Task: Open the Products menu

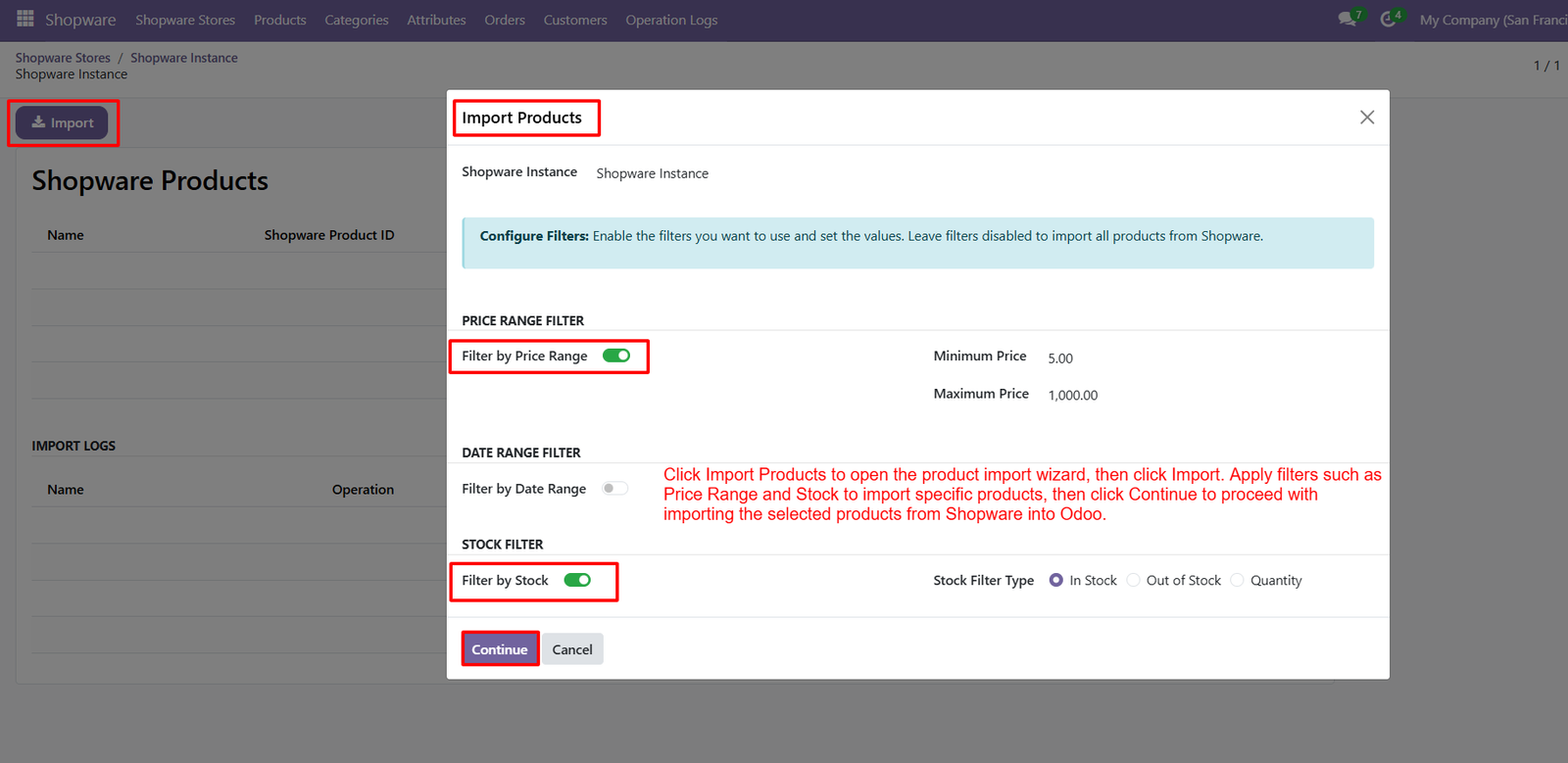Action: (x=280, y=20)
